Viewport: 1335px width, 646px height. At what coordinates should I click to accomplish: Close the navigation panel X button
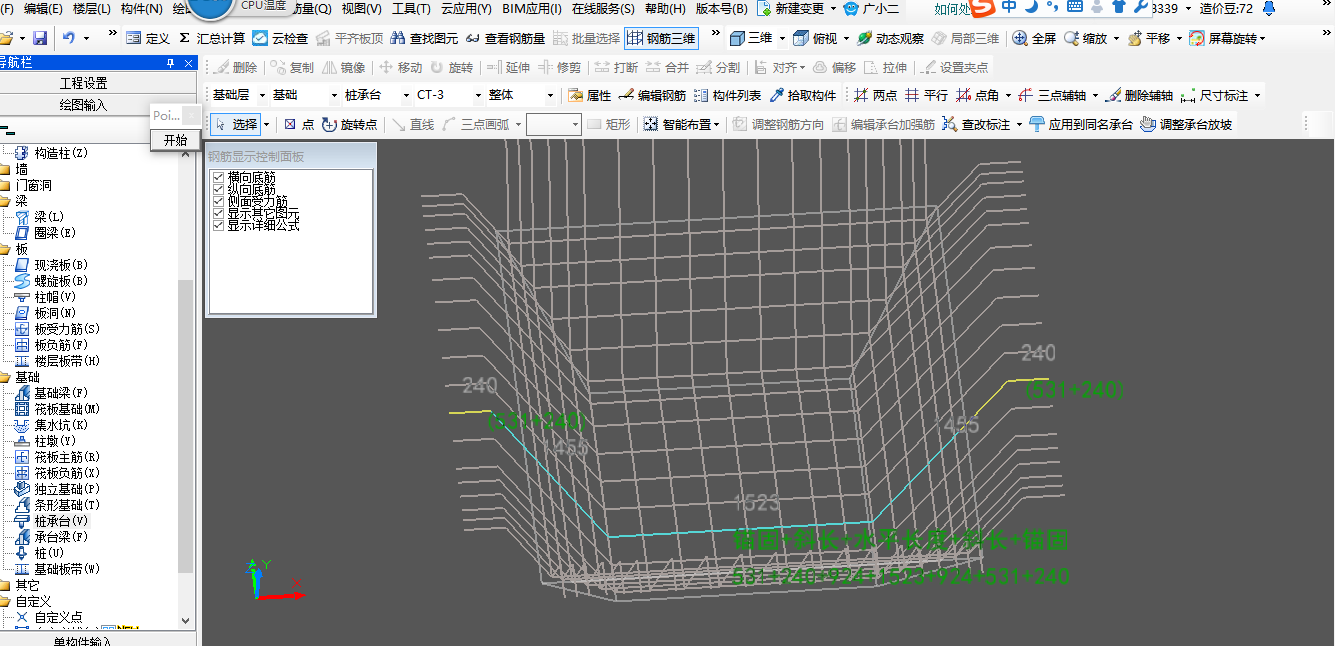(188, 63)
